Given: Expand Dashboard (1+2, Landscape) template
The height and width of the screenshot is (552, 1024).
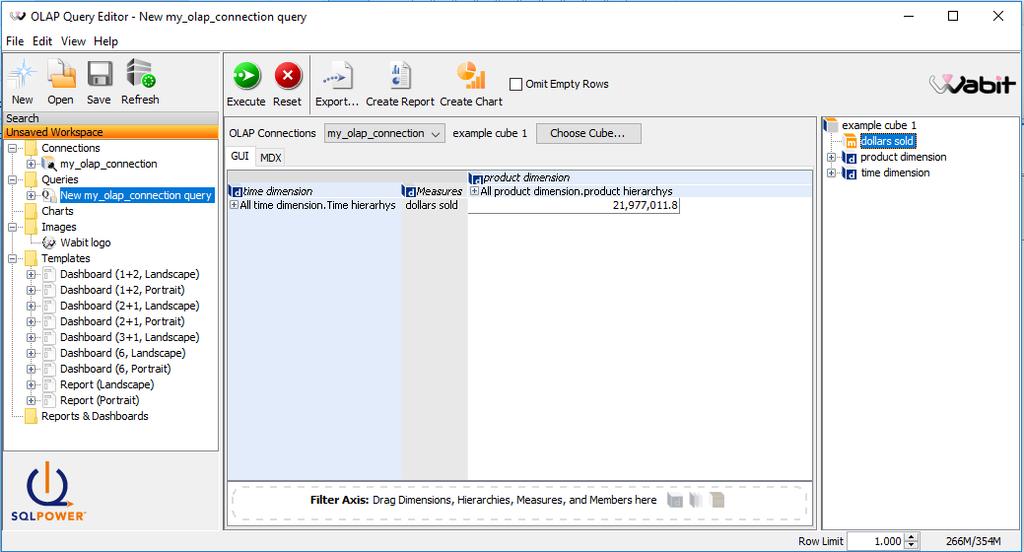Looking at the screenshot, I should click(31, 274).
